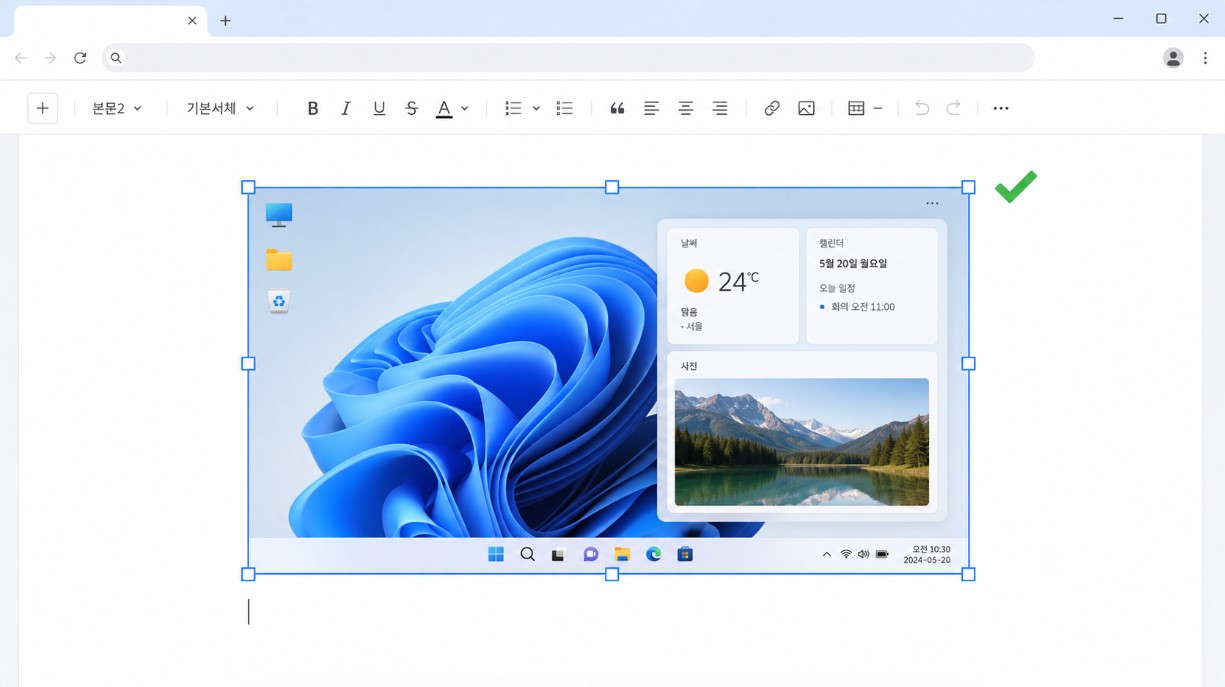
Task: Open the 기본서체 font dropdown
Action: tap(220, 108)
